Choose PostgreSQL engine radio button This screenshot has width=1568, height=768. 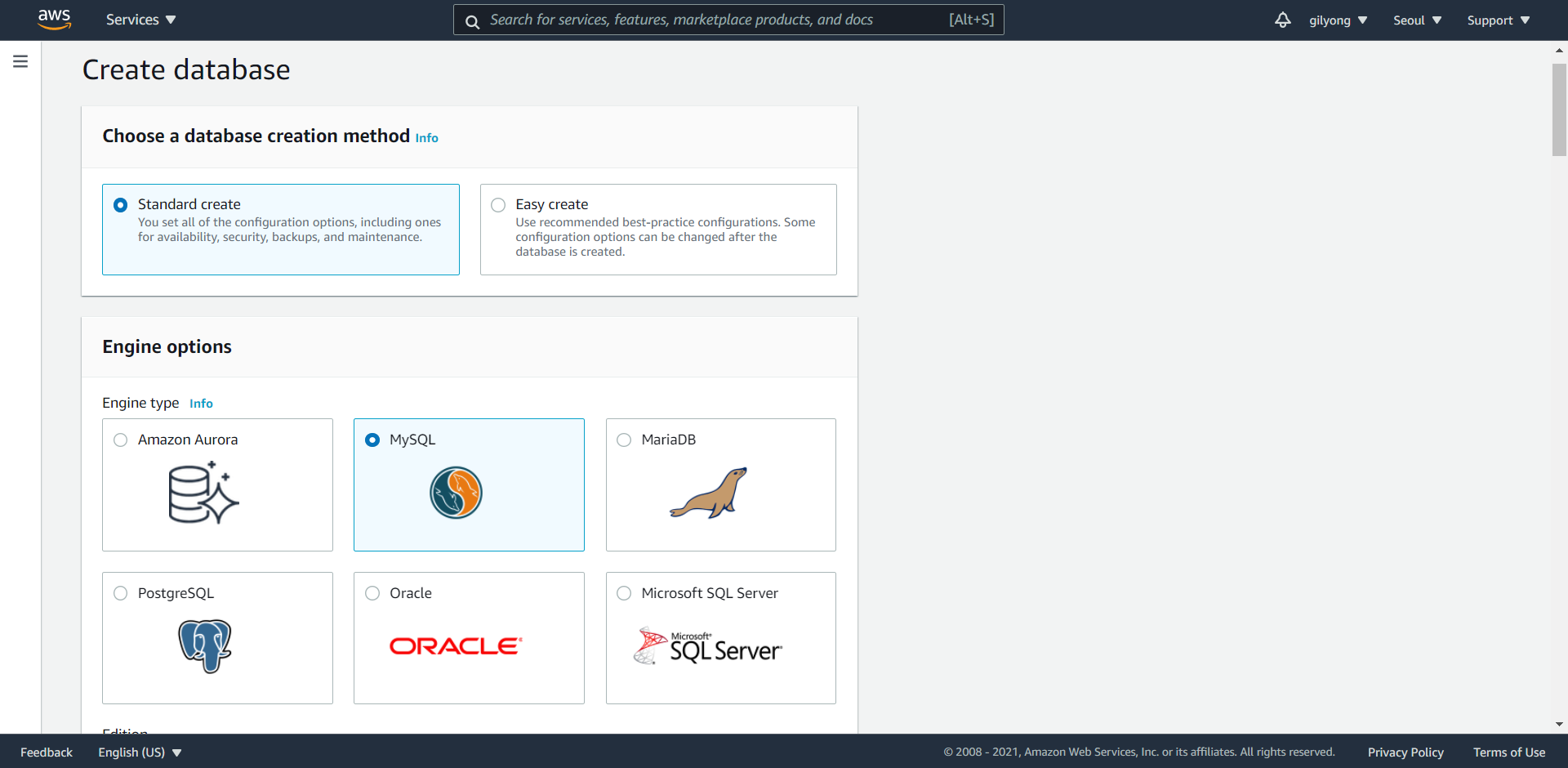coord(121,594)
